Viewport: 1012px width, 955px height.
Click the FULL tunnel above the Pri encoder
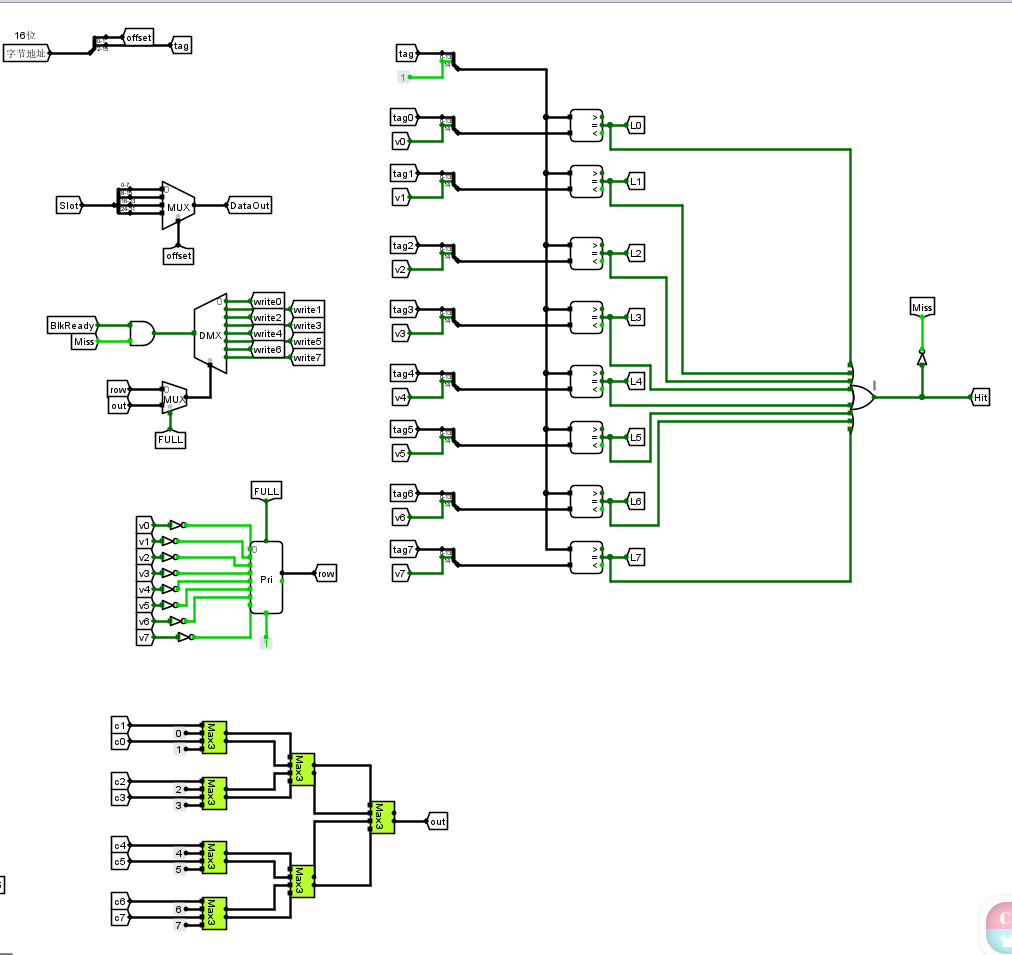coord(265,489)
